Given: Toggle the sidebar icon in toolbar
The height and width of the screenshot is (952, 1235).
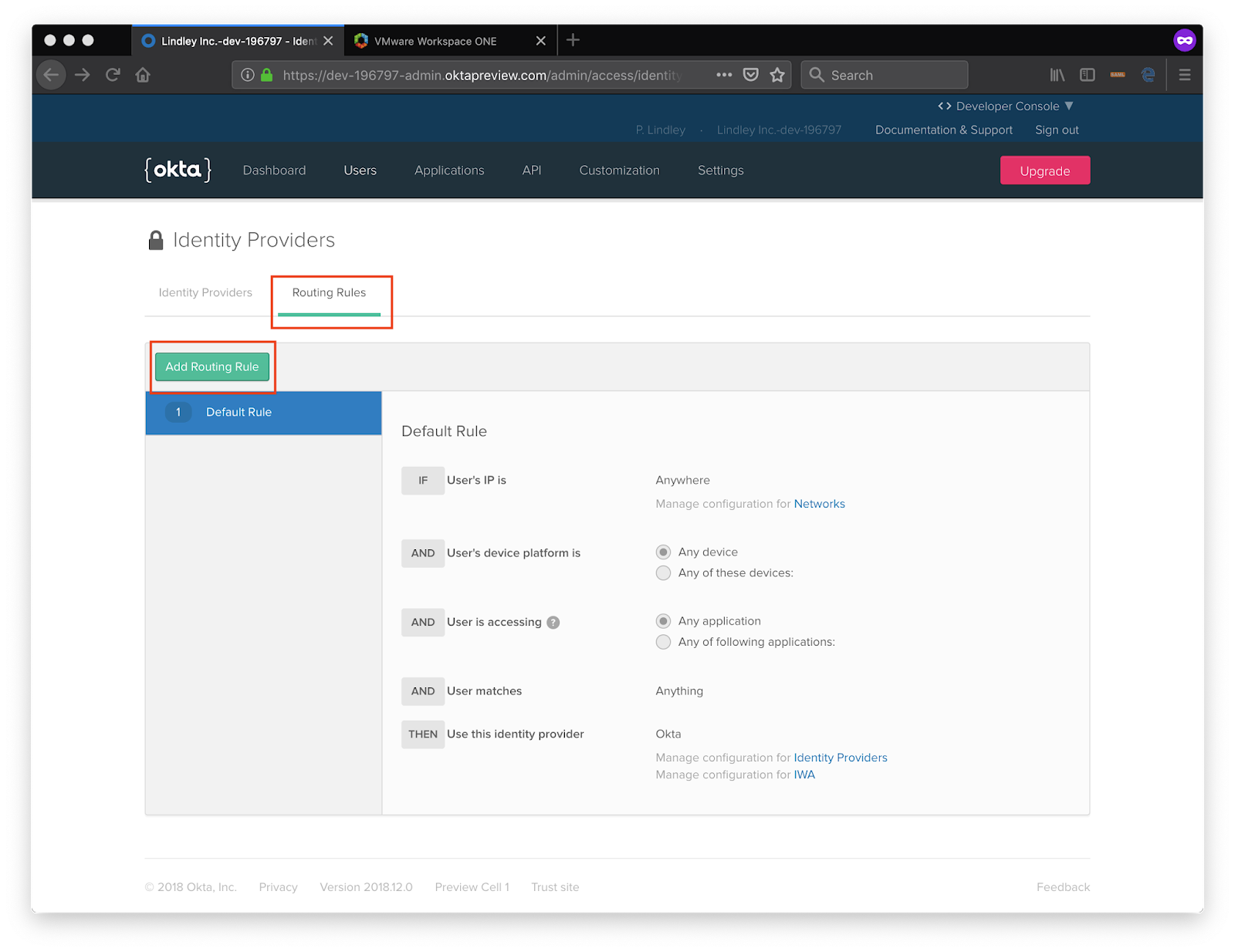Looking at the screenshot, I should 1088,75.
